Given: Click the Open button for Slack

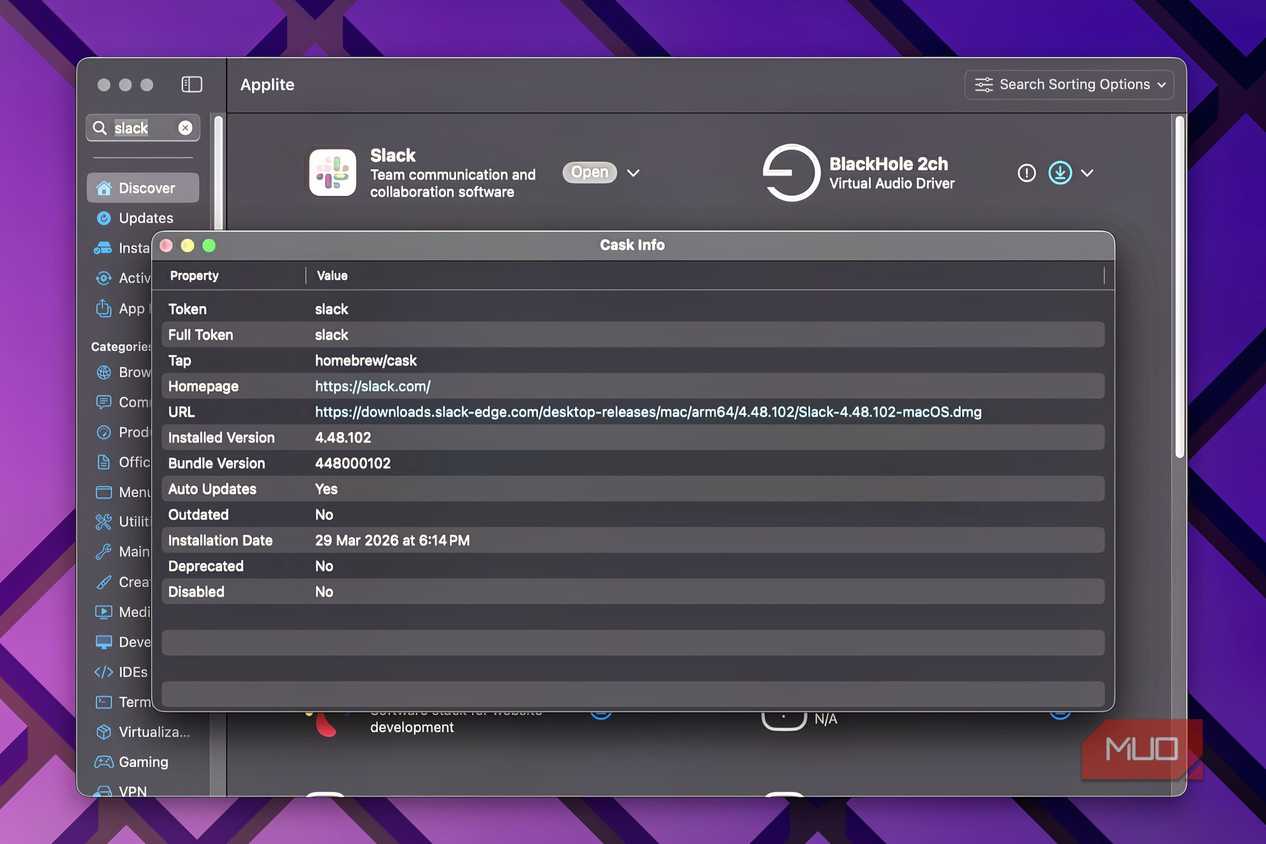Looking at the screenshot, I should pyautogui.click(x=590, y=173).
